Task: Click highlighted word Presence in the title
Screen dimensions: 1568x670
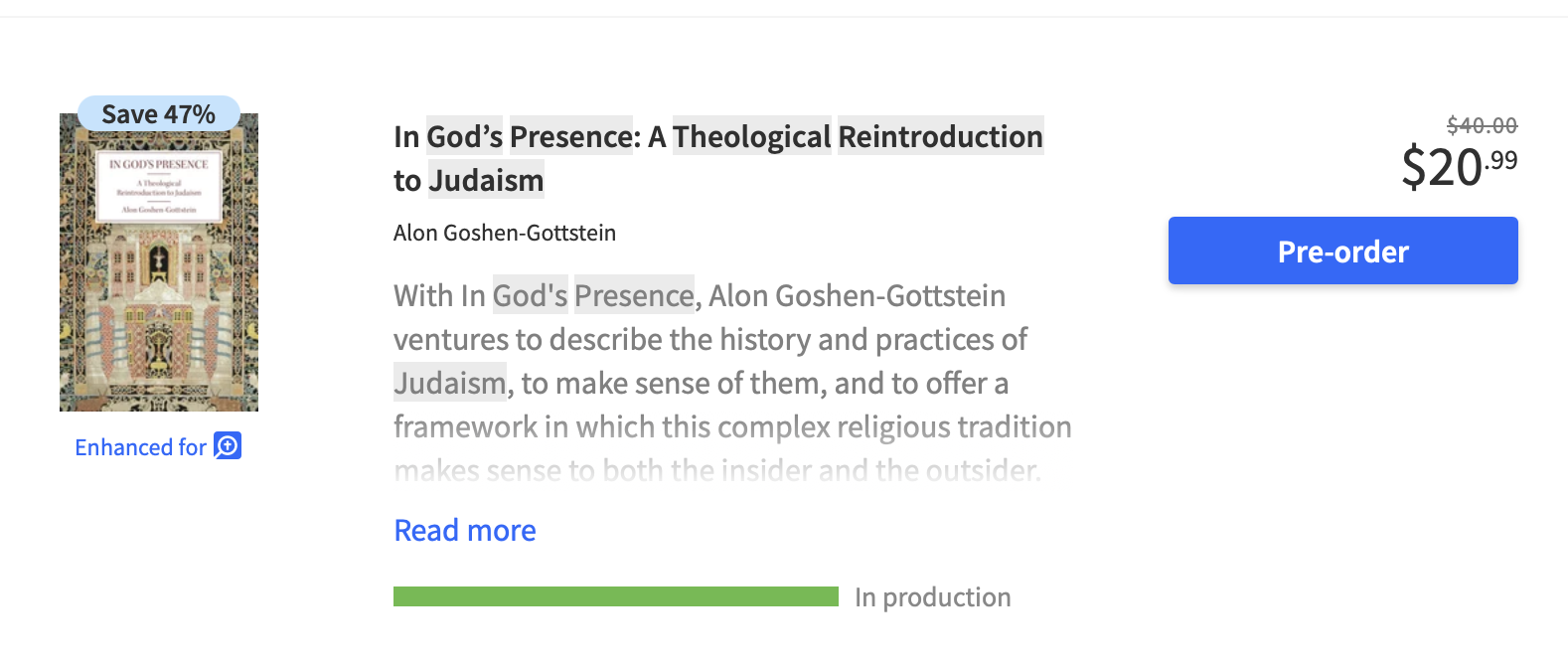Action: 570,136
